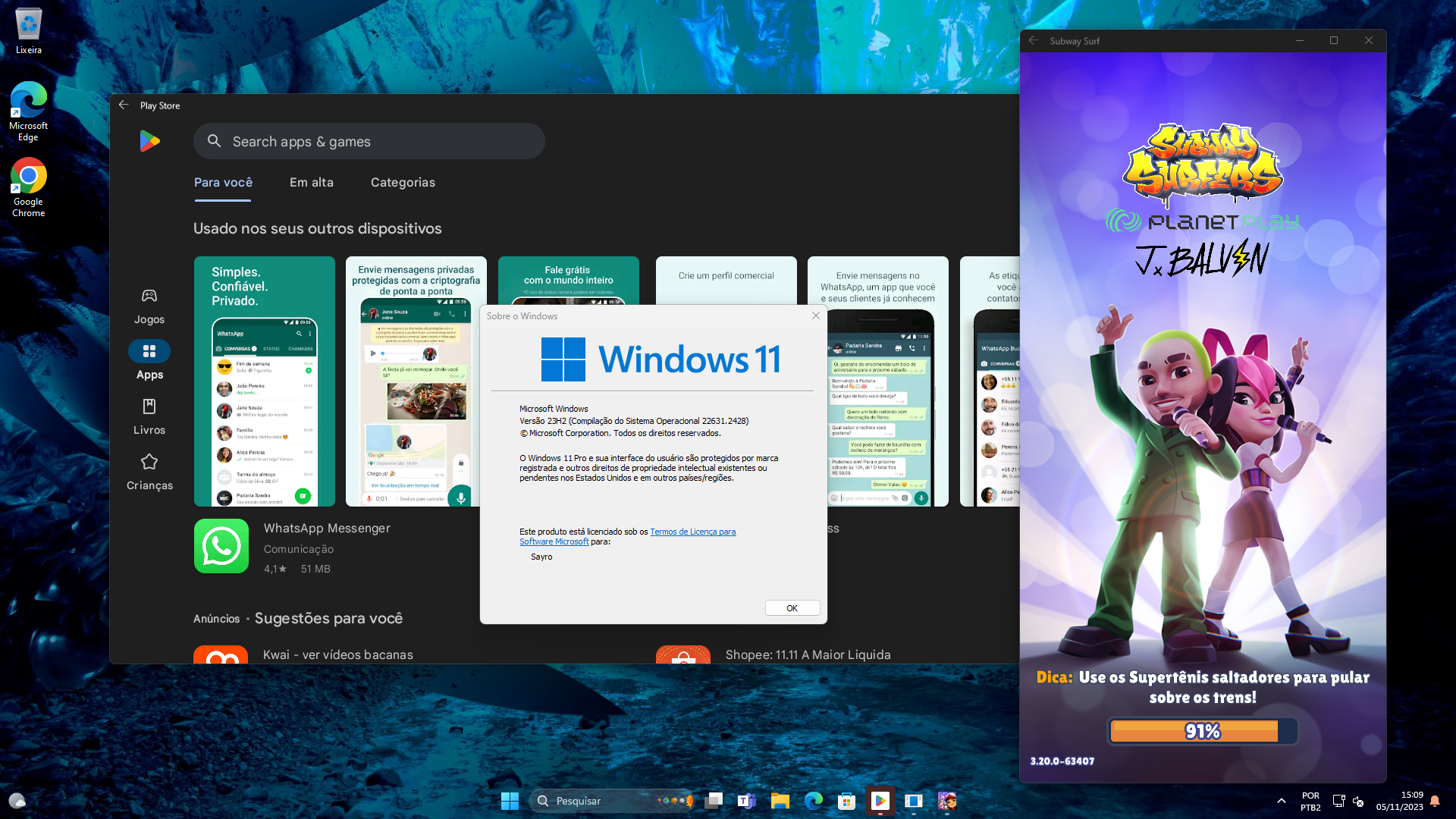This screenshot has height=819, width=1456.
Task: Open Task View from the taskbar
Action: [x=714, y=801]
